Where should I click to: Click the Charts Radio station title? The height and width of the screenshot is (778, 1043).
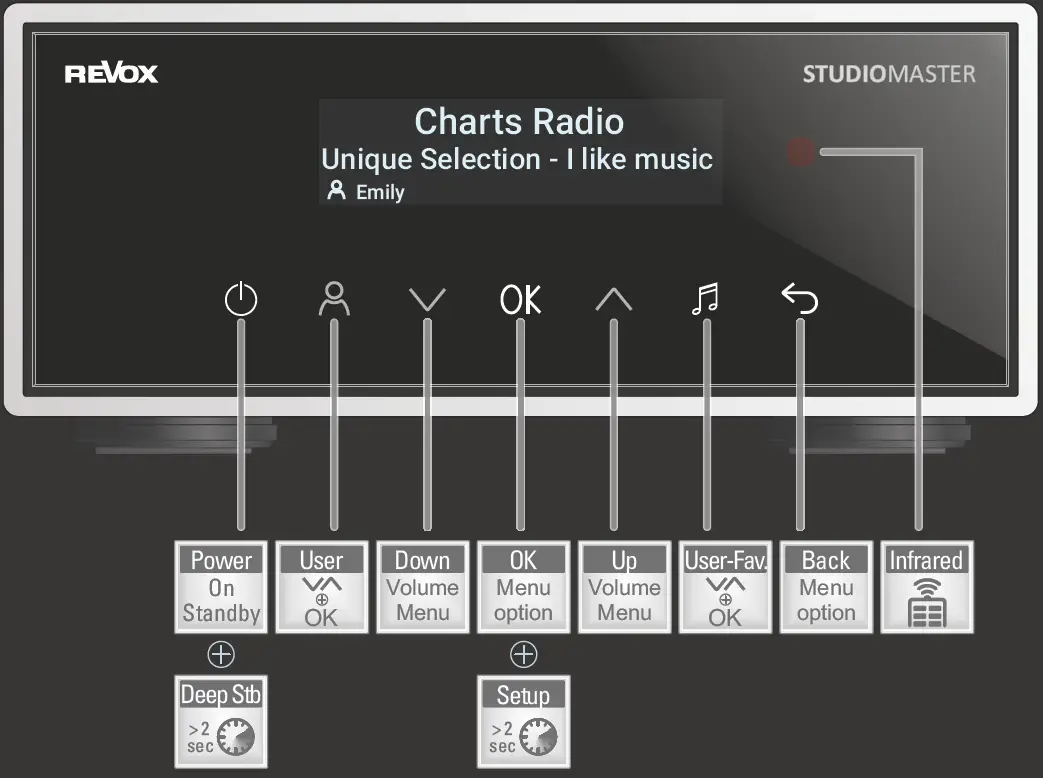519,122
